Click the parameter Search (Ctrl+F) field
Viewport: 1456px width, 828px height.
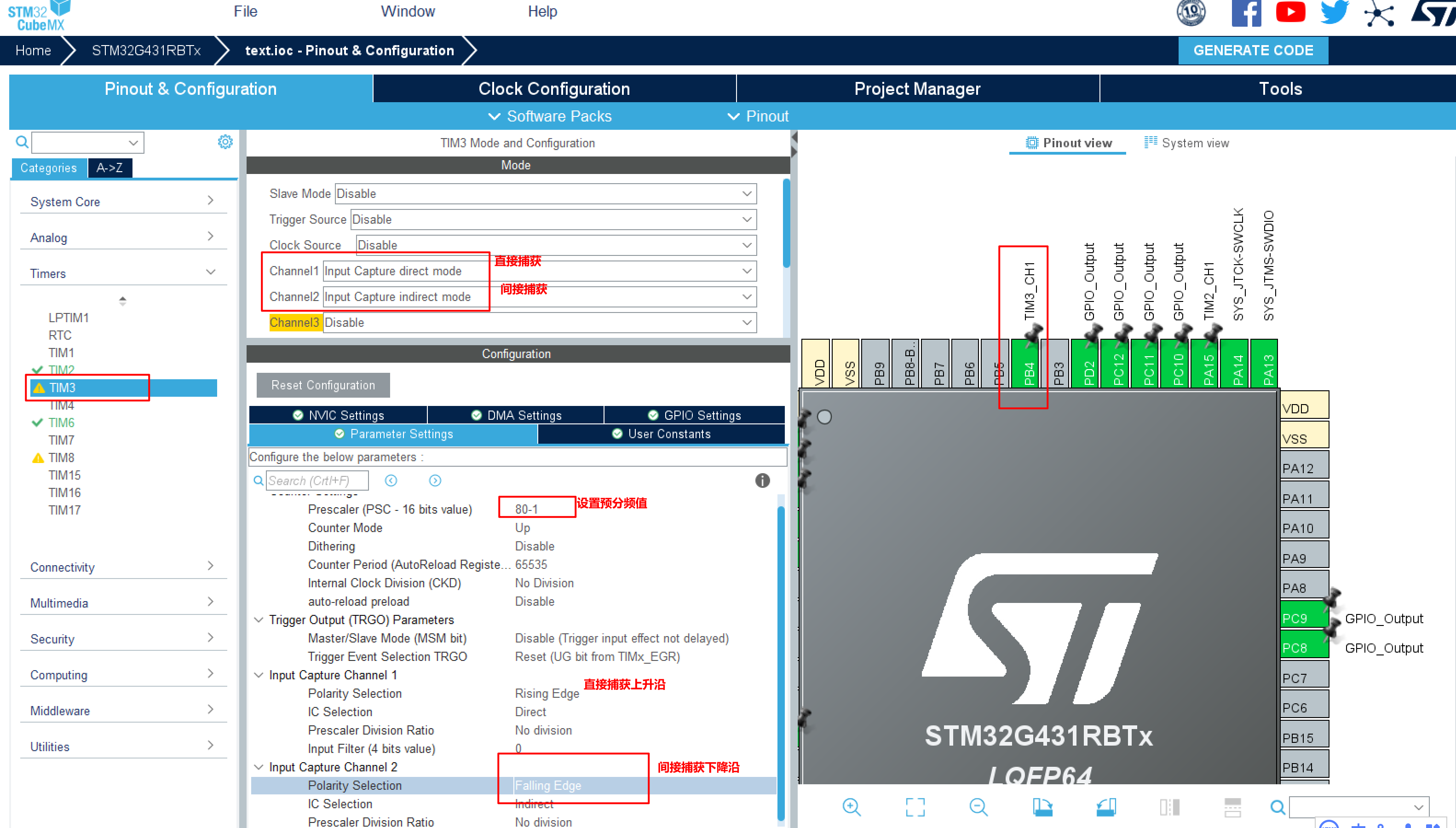[317, 481]
